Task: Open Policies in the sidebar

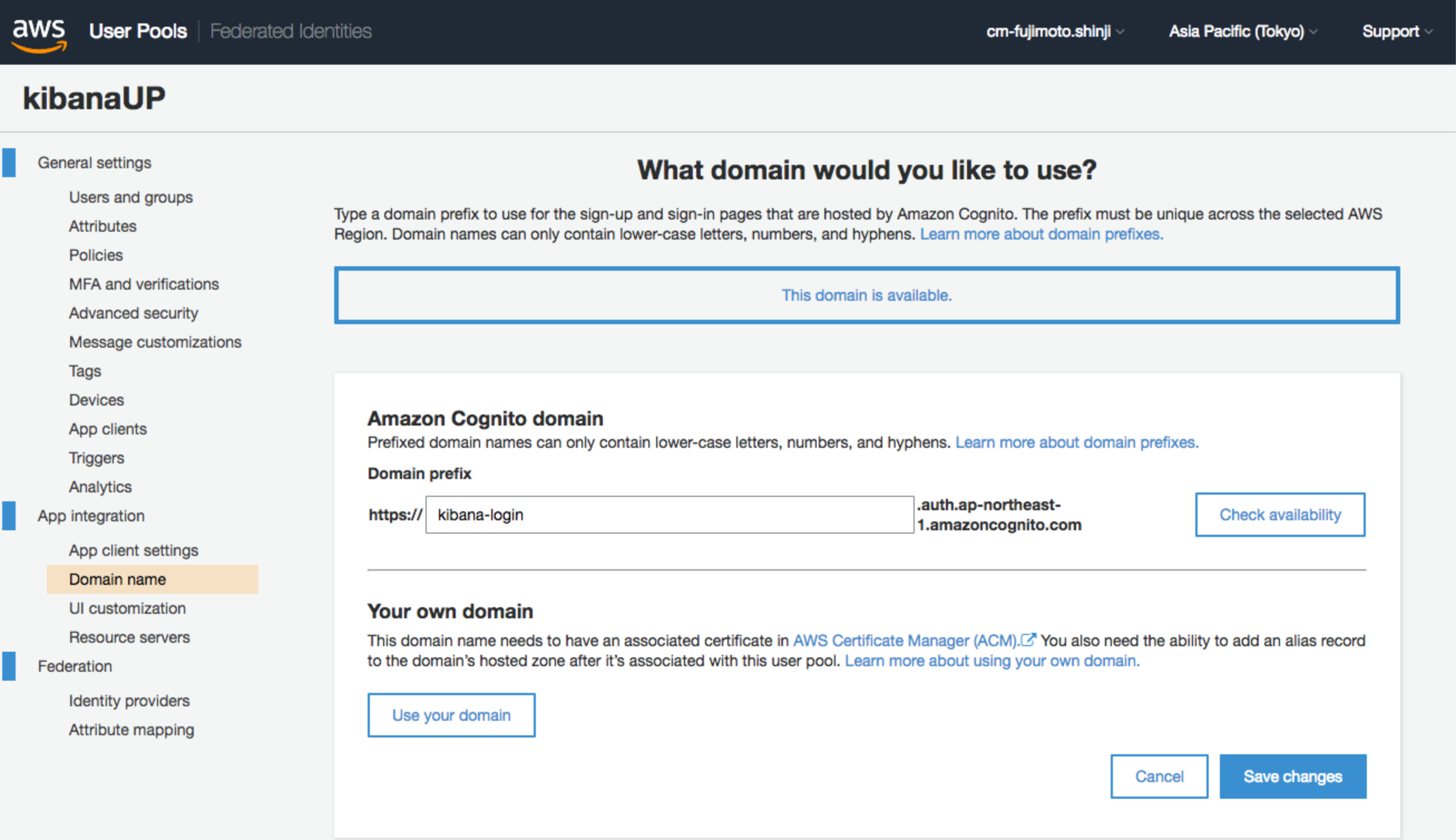Action: point(96,255)
